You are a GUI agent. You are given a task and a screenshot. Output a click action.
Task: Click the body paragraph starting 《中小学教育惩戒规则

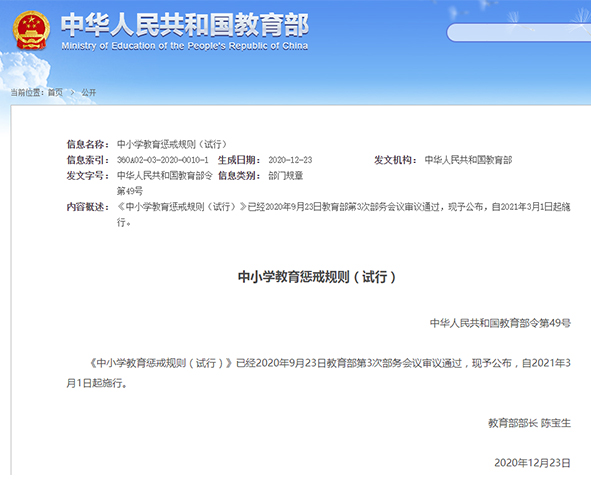318,373
